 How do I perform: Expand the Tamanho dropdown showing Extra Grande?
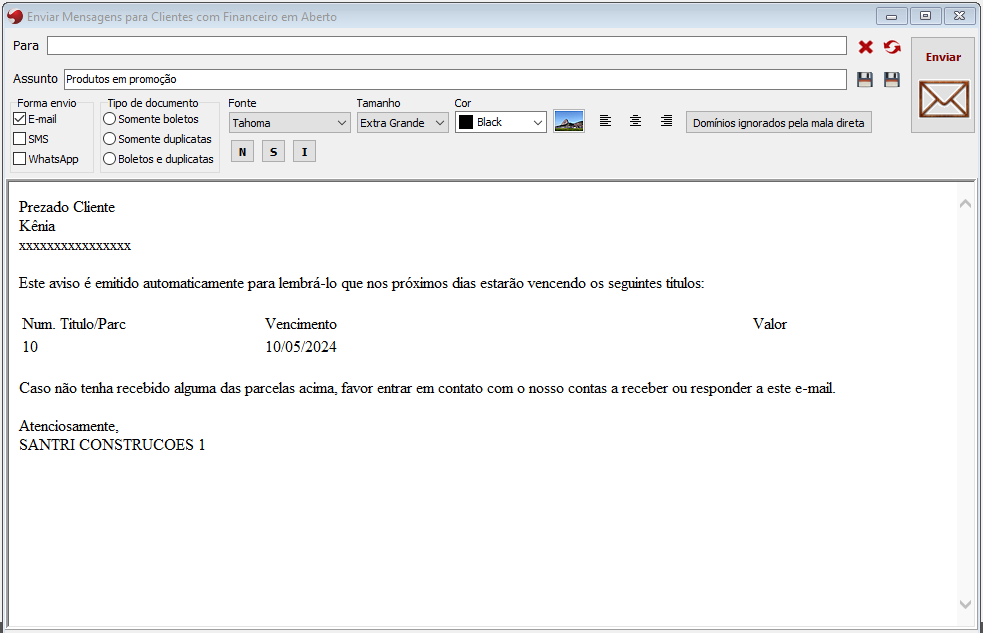point(402,123)
